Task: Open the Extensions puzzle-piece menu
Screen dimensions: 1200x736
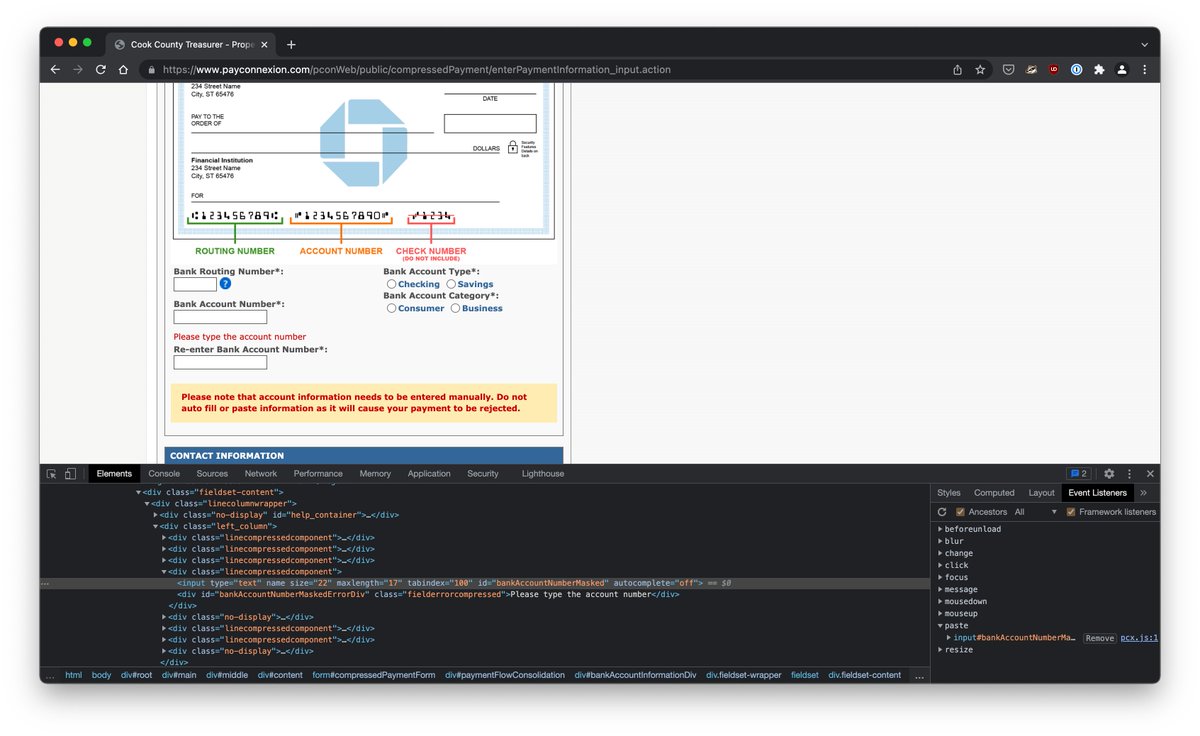Action: pyautogui.click(x=1099, y=70)
